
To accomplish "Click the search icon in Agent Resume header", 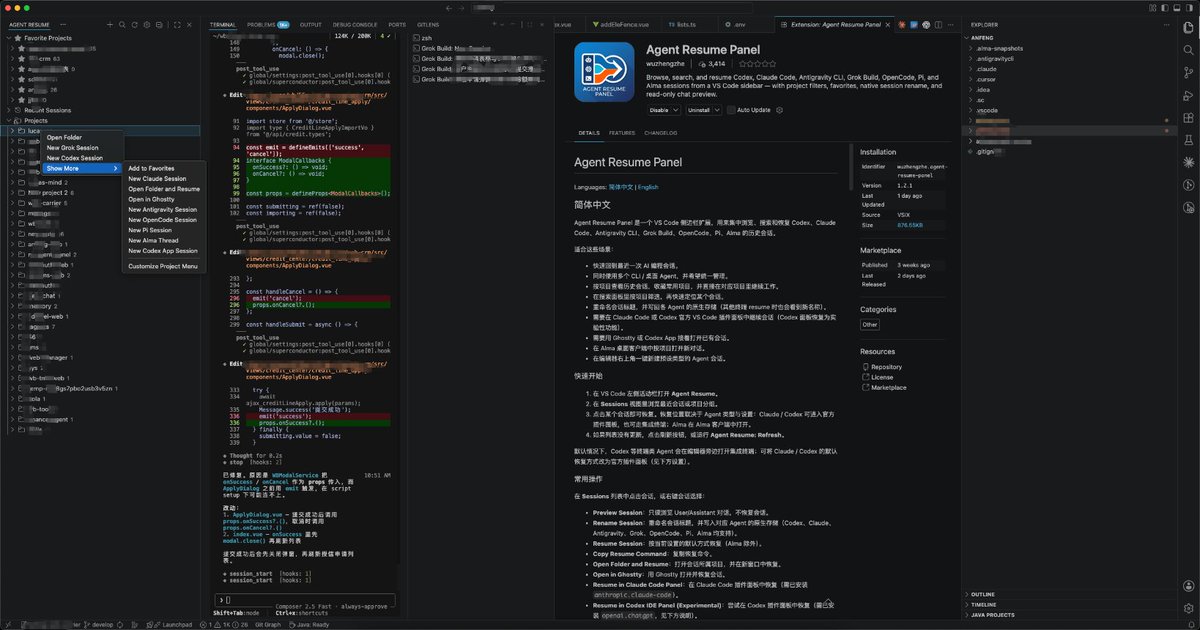I will click(x=122, y=25).
